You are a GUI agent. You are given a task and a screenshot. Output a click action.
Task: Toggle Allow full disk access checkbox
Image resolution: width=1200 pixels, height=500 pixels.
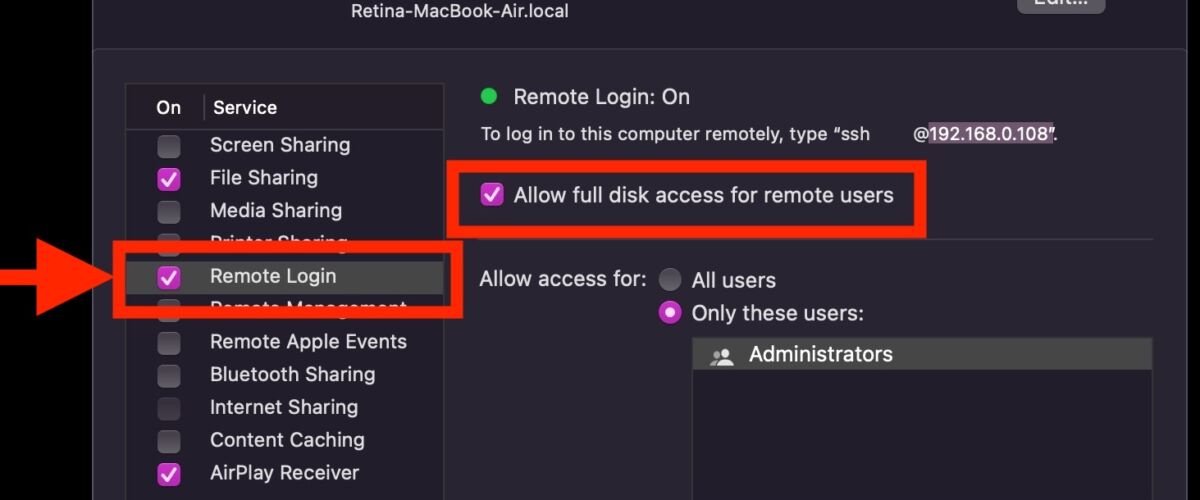(492, 195)
